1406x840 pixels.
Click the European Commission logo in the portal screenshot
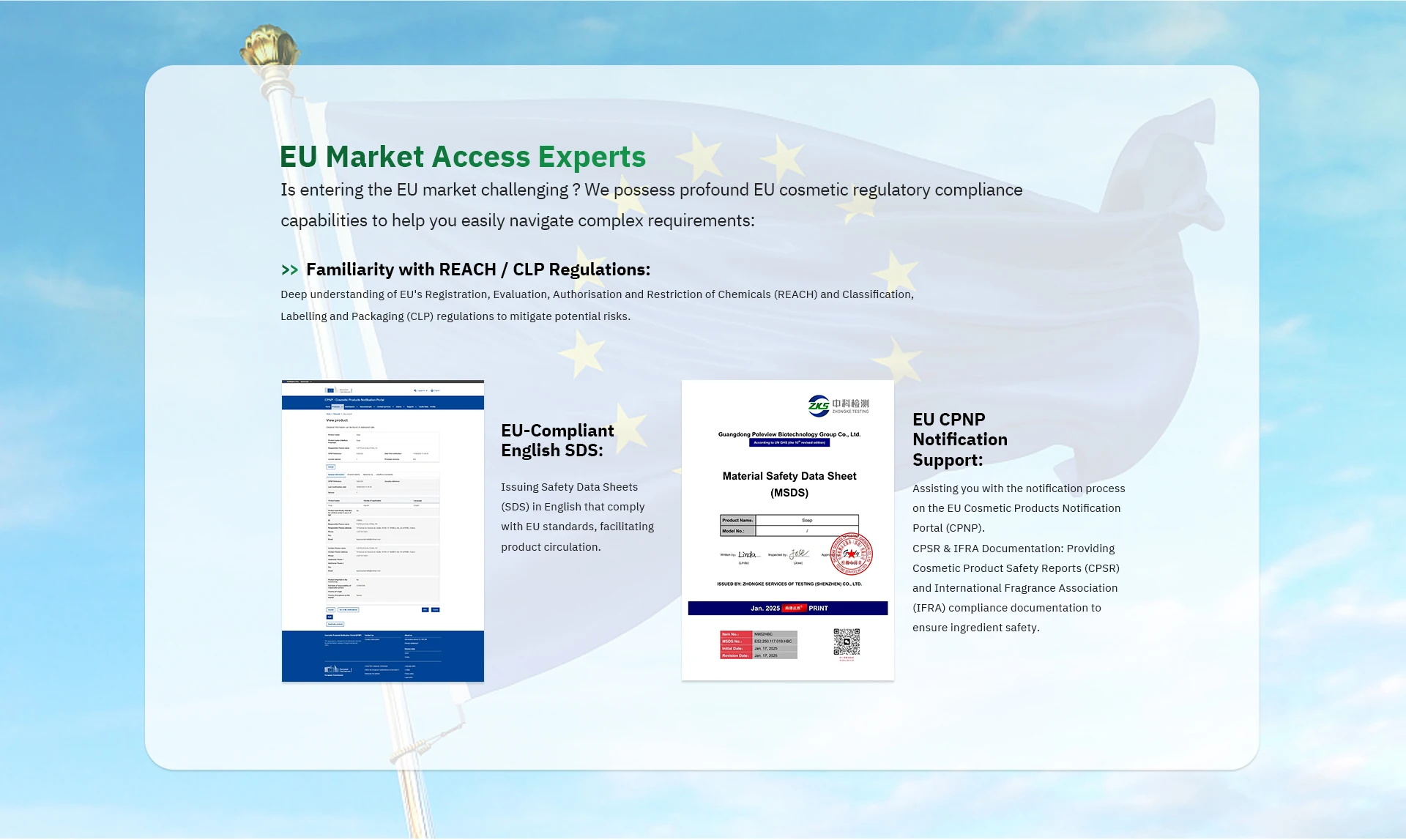click(338, 390)
